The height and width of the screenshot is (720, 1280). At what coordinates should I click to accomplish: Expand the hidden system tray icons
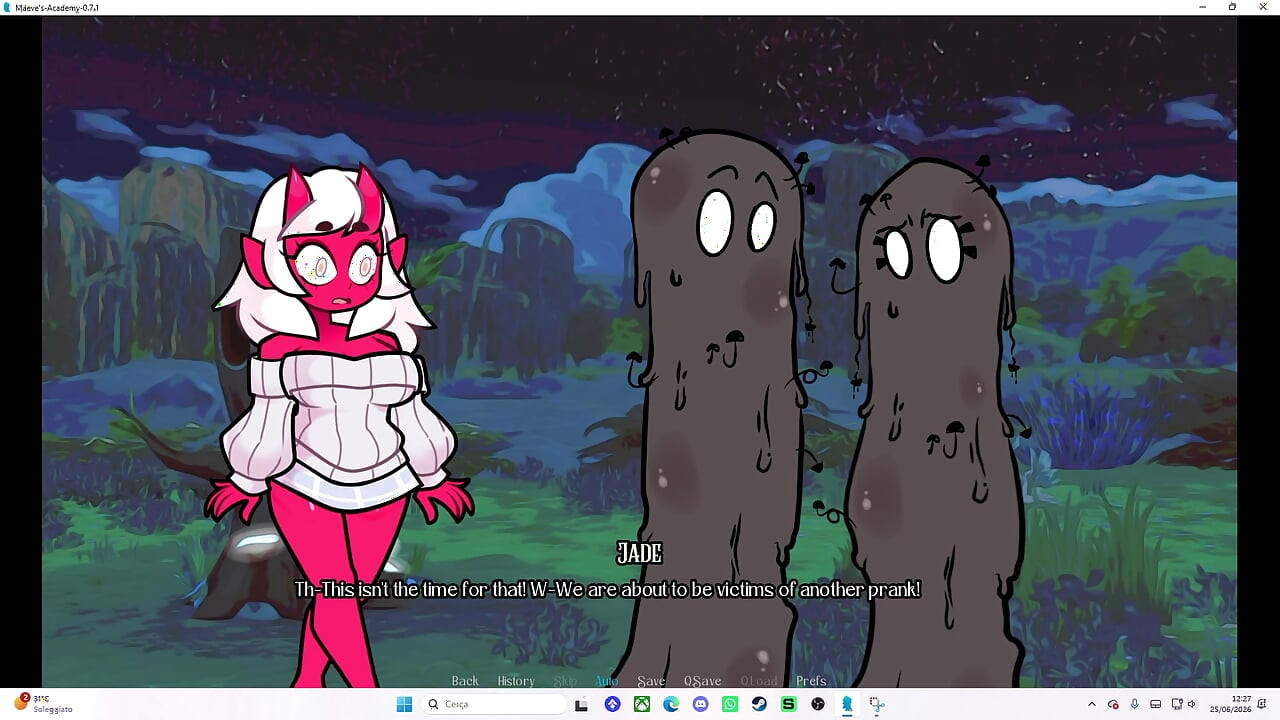pos(1091,704)
